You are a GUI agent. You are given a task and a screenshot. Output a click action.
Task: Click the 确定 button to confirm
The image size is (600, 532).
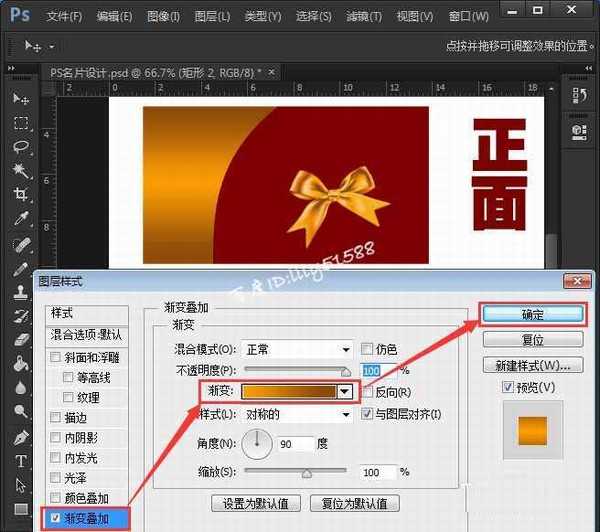(532, 314)
